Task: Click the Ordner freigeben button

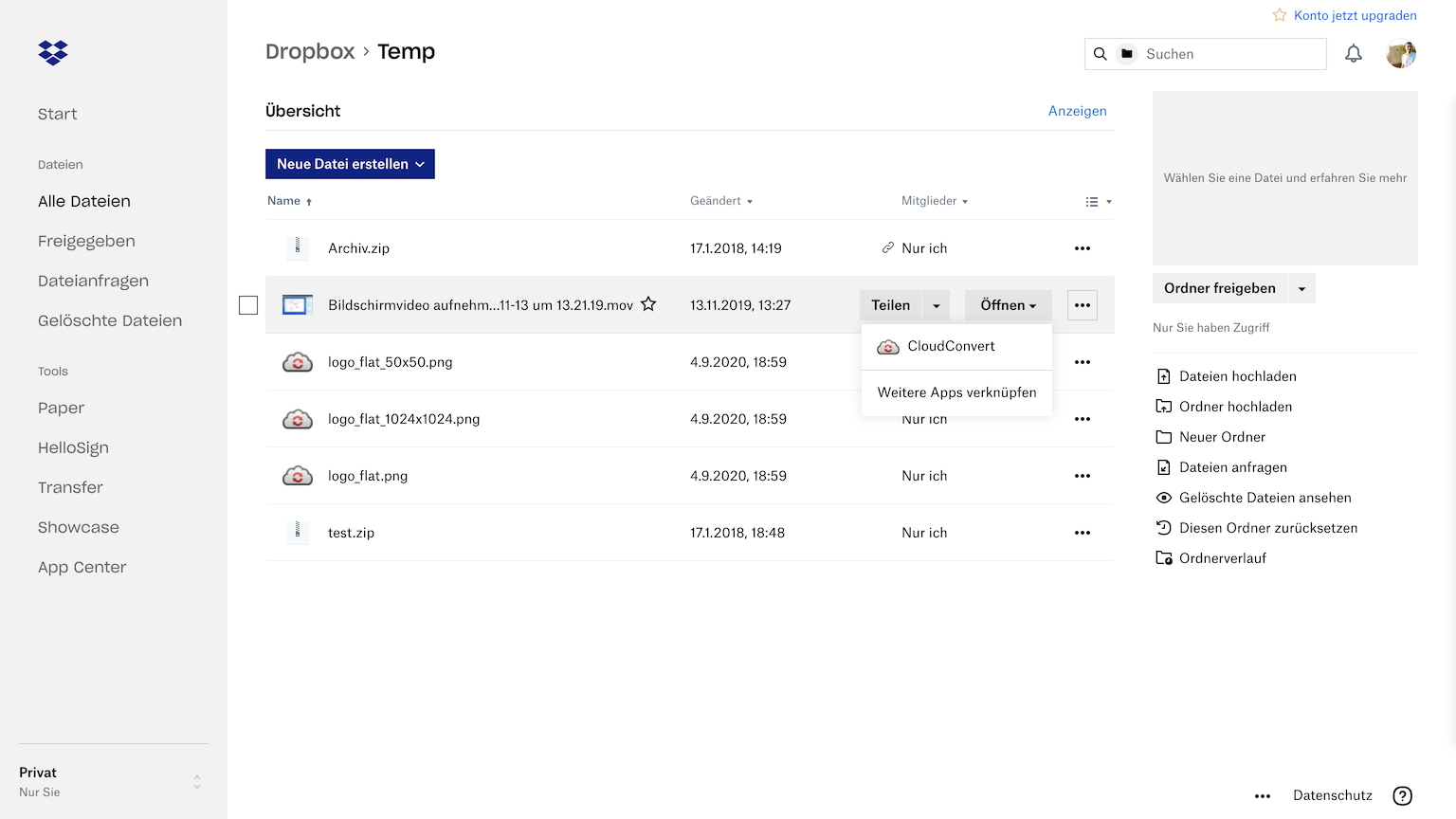Action: click(1219, 288)
